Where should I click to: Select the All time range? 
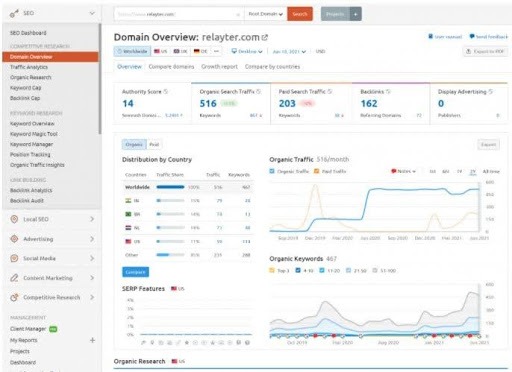(491, 171)
